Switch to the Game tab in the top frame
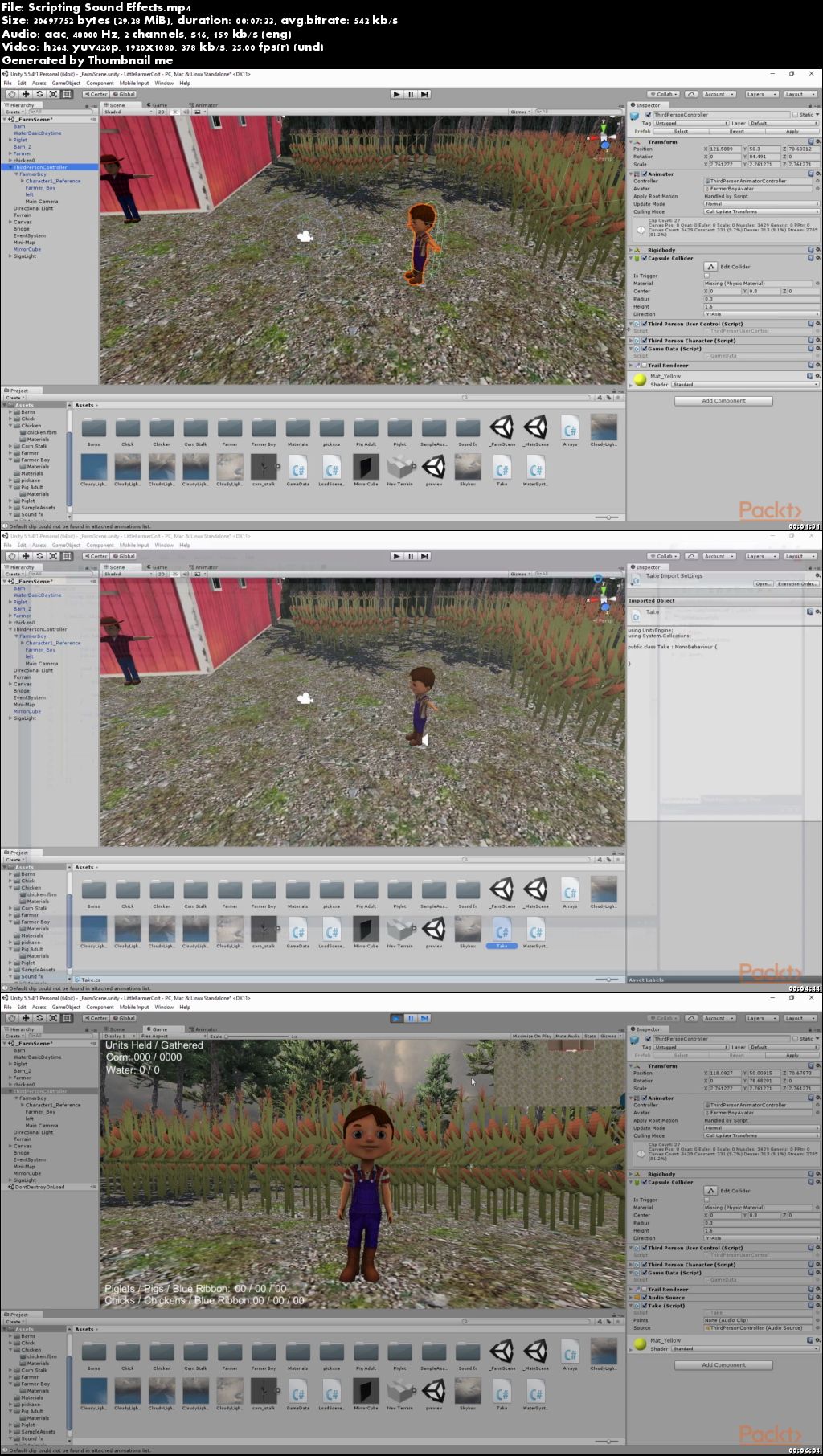This screenshot has height=1456, width=823. (x=159, y=105)
